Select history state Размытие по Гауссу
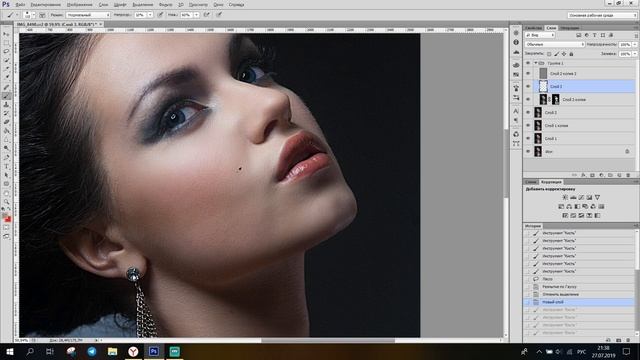This screenshot has width=640, height=360. pyautogui.click(x=559, y=287)
